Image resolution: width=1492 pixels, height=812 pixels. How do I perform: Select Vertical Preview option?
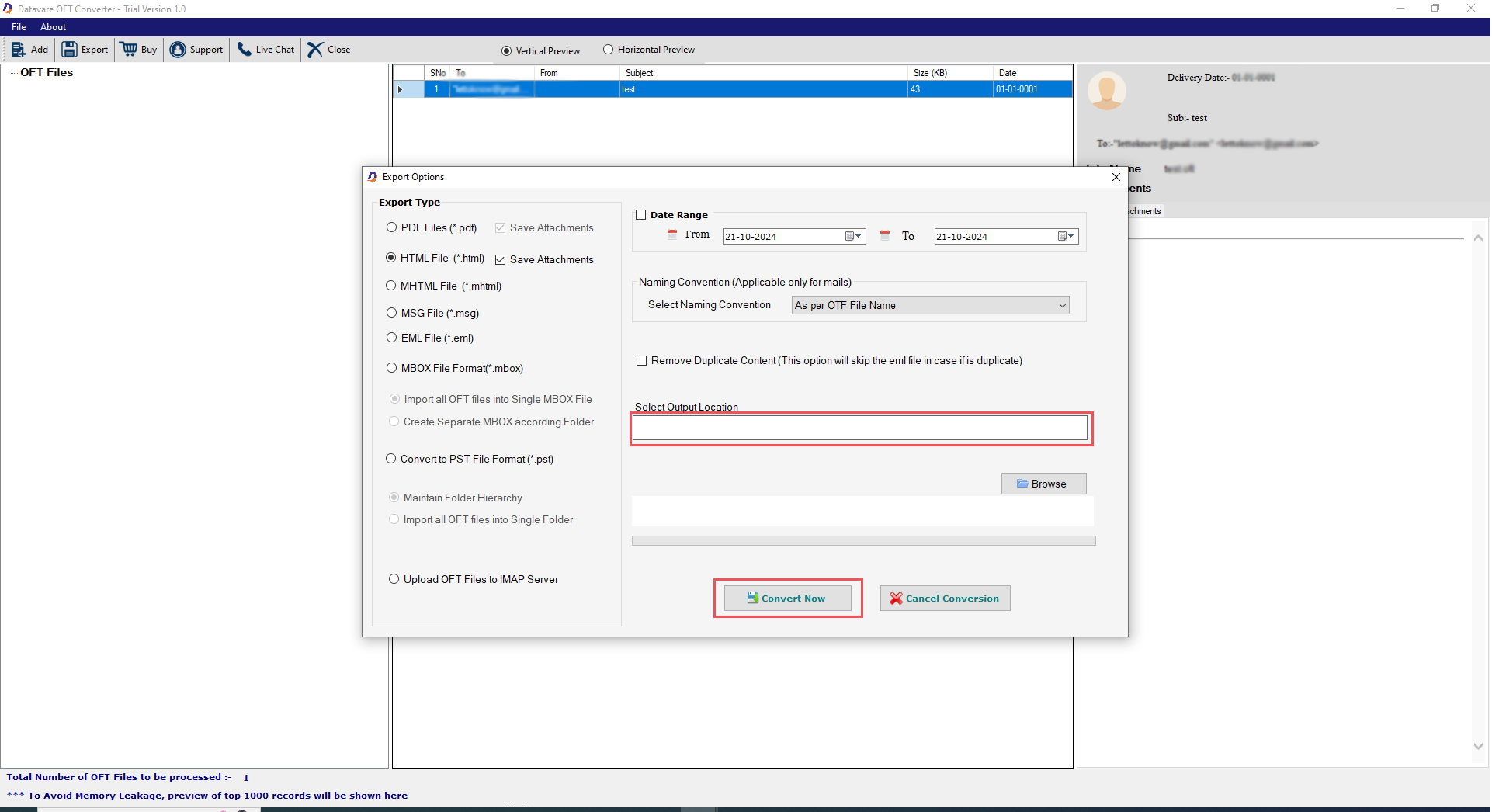pos(507,51)
